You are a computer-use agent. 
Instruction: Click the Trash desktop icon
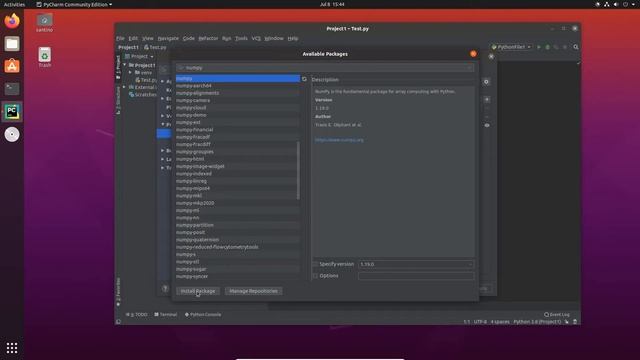coord(44,57)
